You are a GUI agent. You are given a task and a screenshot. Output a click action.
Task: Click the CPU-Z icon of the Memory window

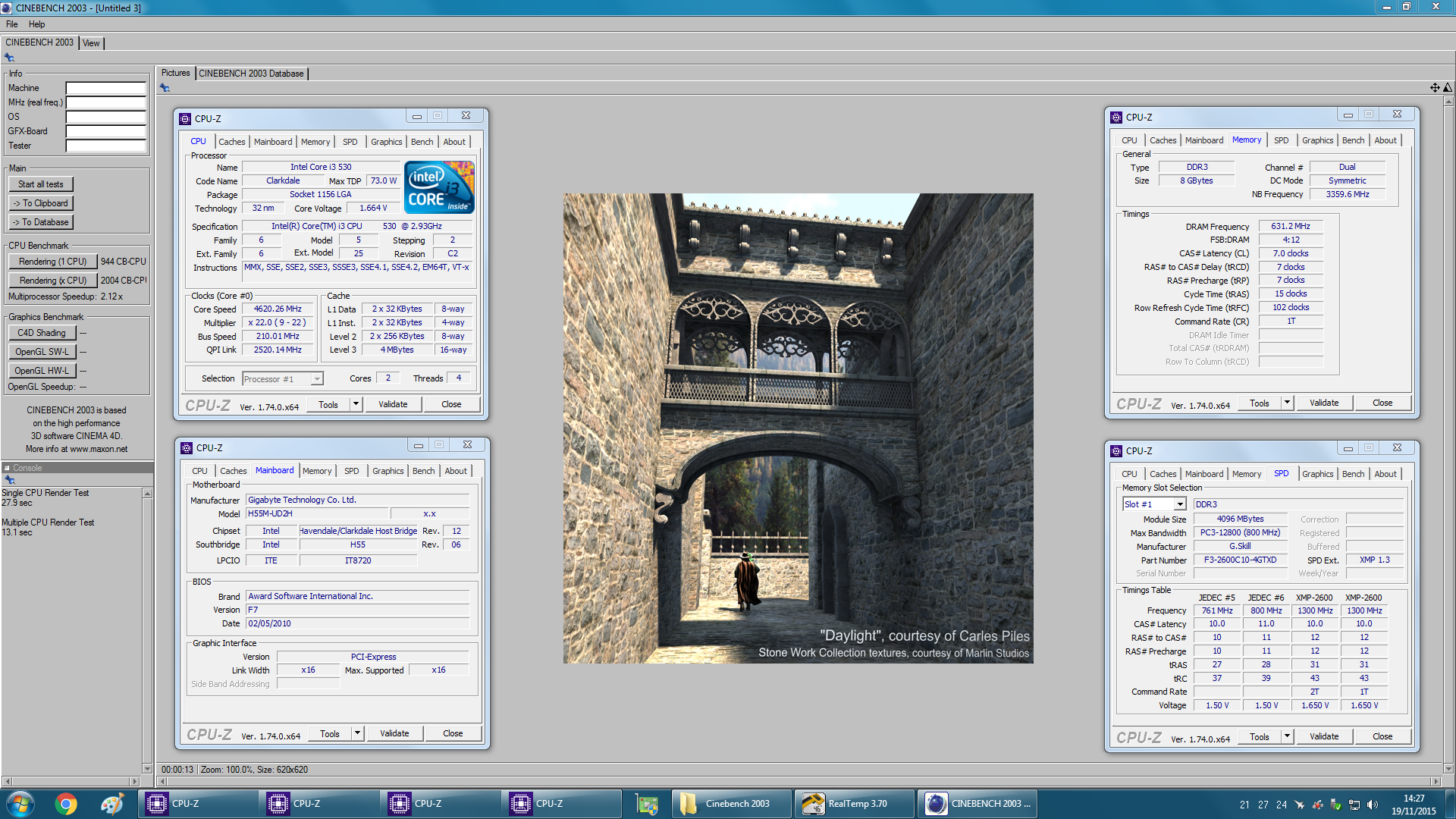(x=1116, y=117)
